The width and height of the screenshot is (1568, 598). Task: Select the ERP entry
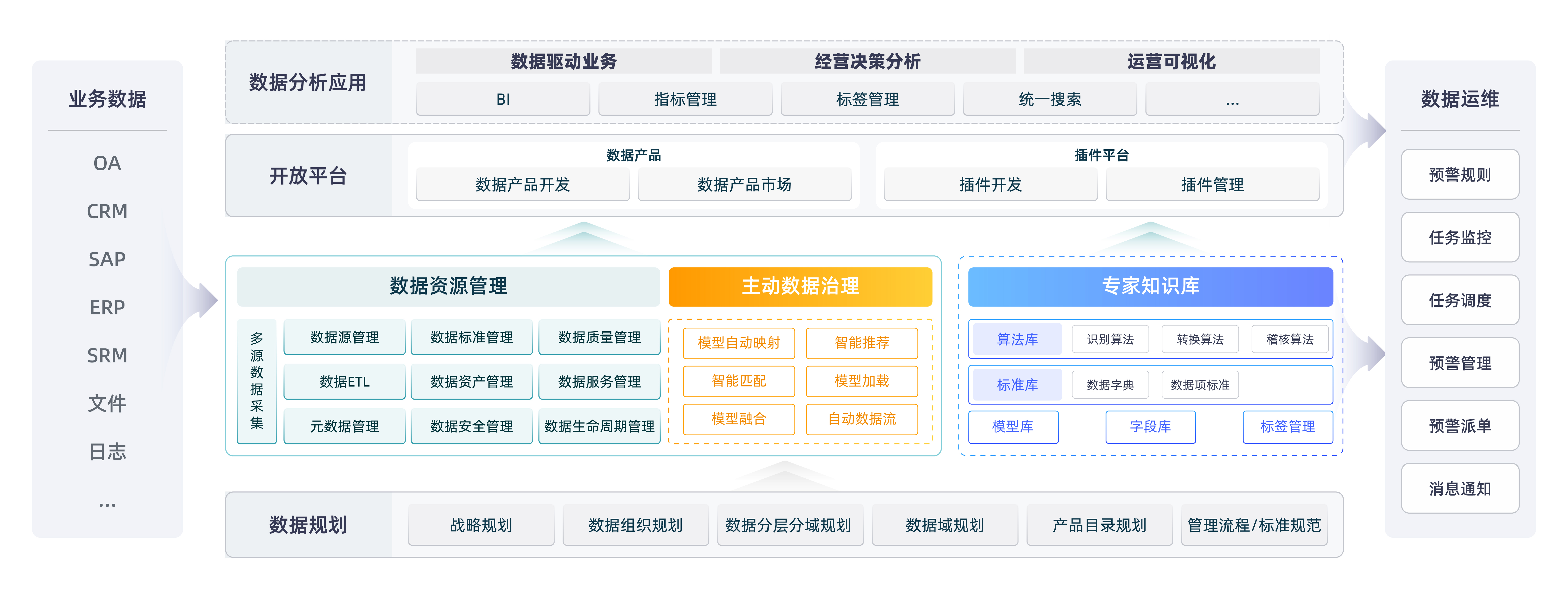pyautogui.click(x=107, y=307)
